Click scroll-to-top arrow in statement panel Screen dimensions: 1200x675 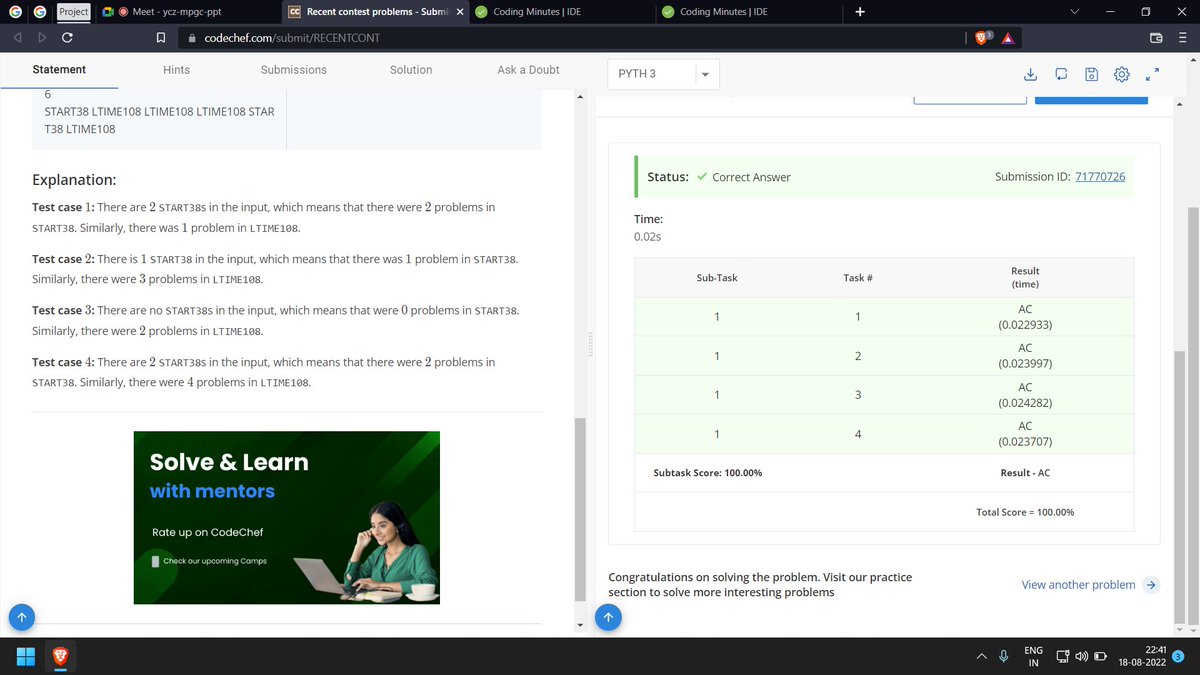21,617
